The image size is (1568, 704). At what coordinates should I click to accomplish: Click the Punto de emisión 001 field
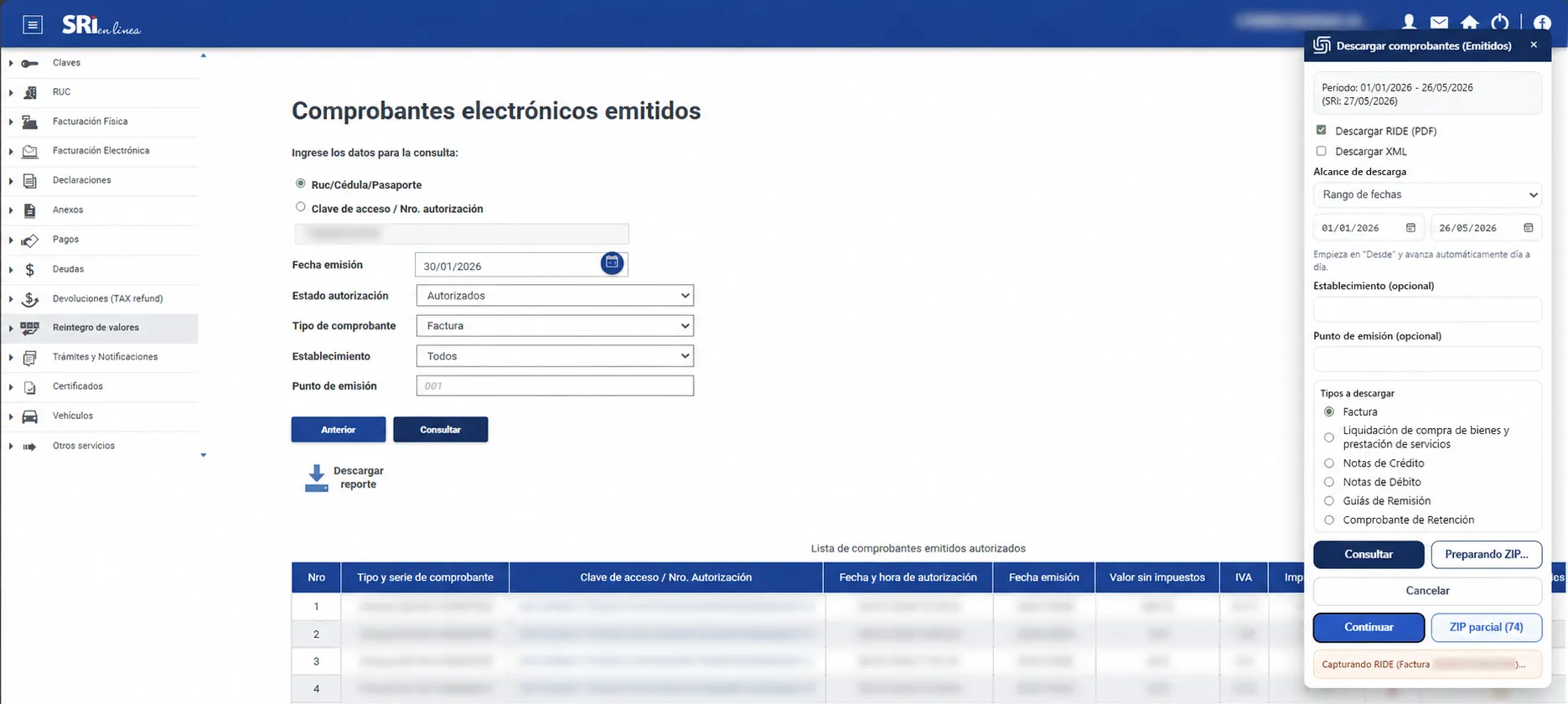pos(555,386)
